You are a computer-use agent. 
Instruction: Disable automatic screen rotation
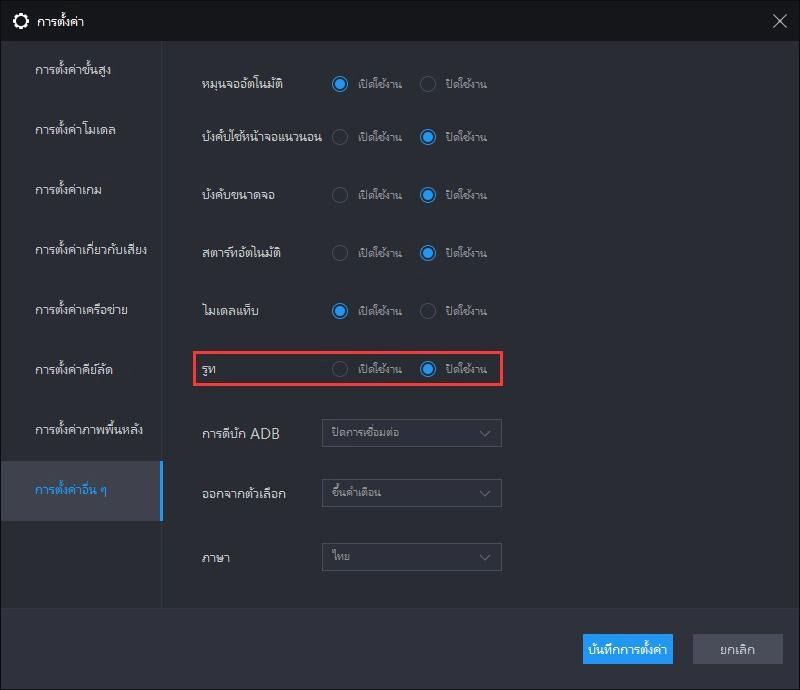[428, 84]
